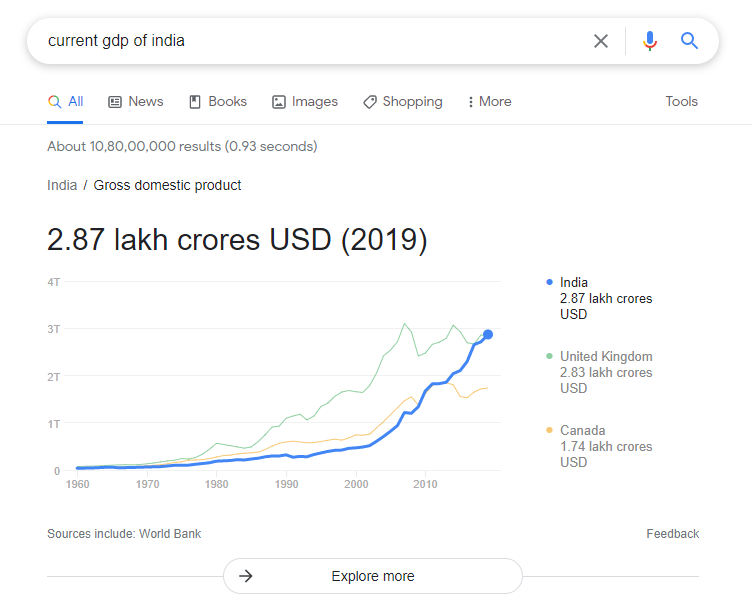Start voice search with the microphone icon

coord(650,41)
